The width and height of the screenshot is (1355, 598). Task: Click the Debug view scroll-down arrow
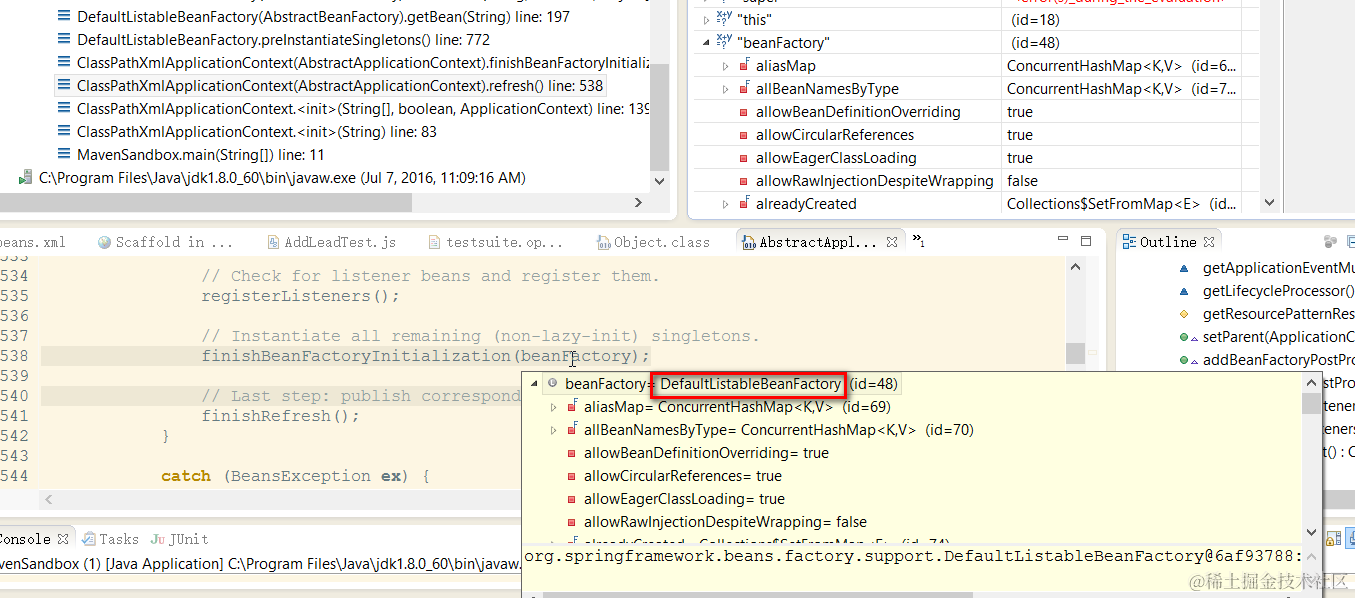[659, 181]
